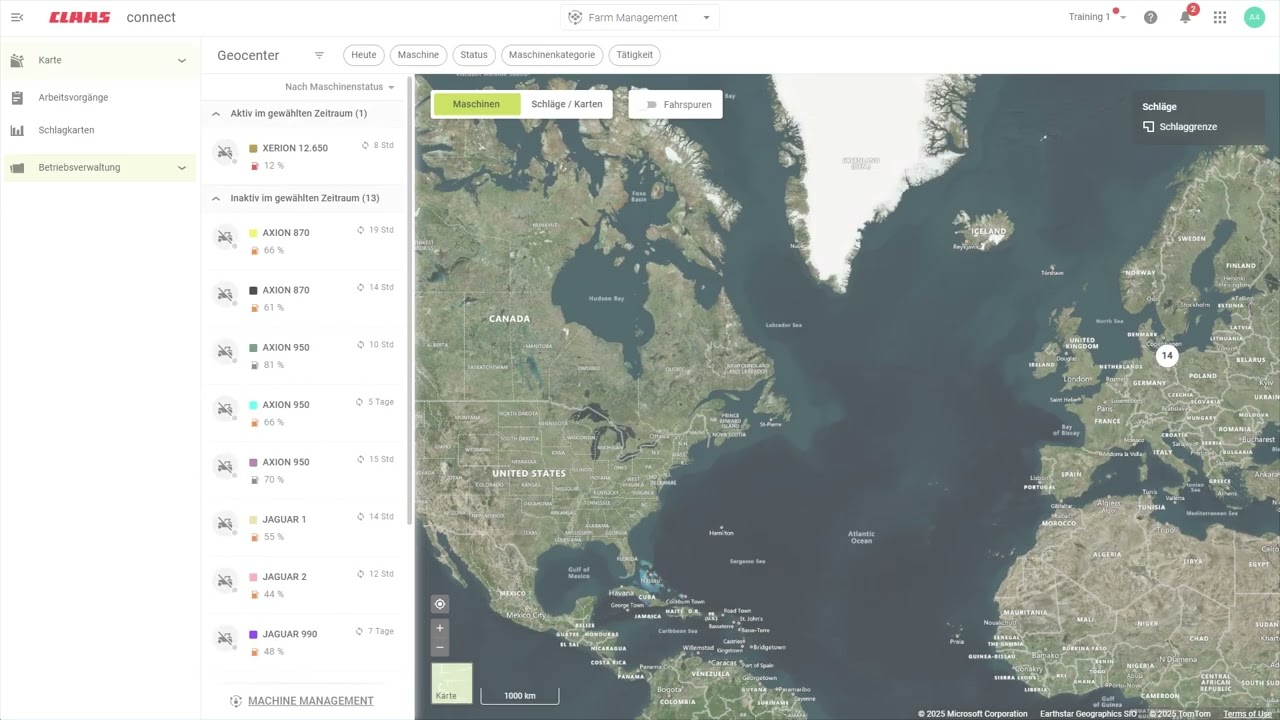Screen dimensions: 1280x720
Task: Click the Schlagkarten chart icon
Action: tap(17, 130)
